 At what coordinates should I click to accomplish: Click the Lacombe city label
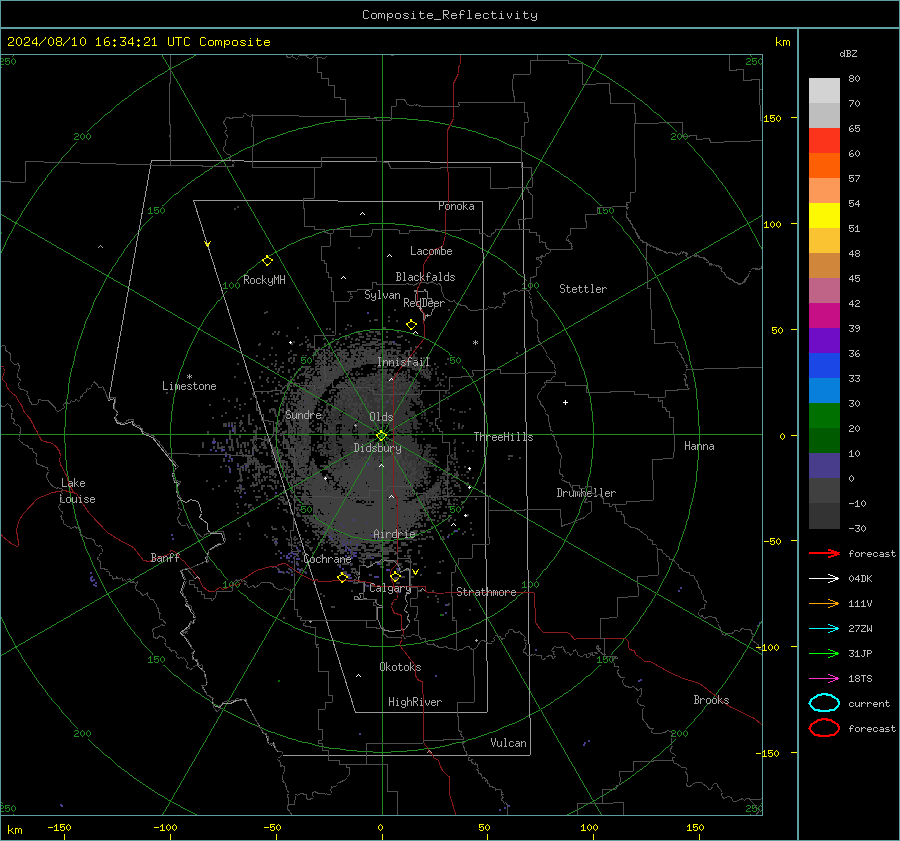point(431,251)
